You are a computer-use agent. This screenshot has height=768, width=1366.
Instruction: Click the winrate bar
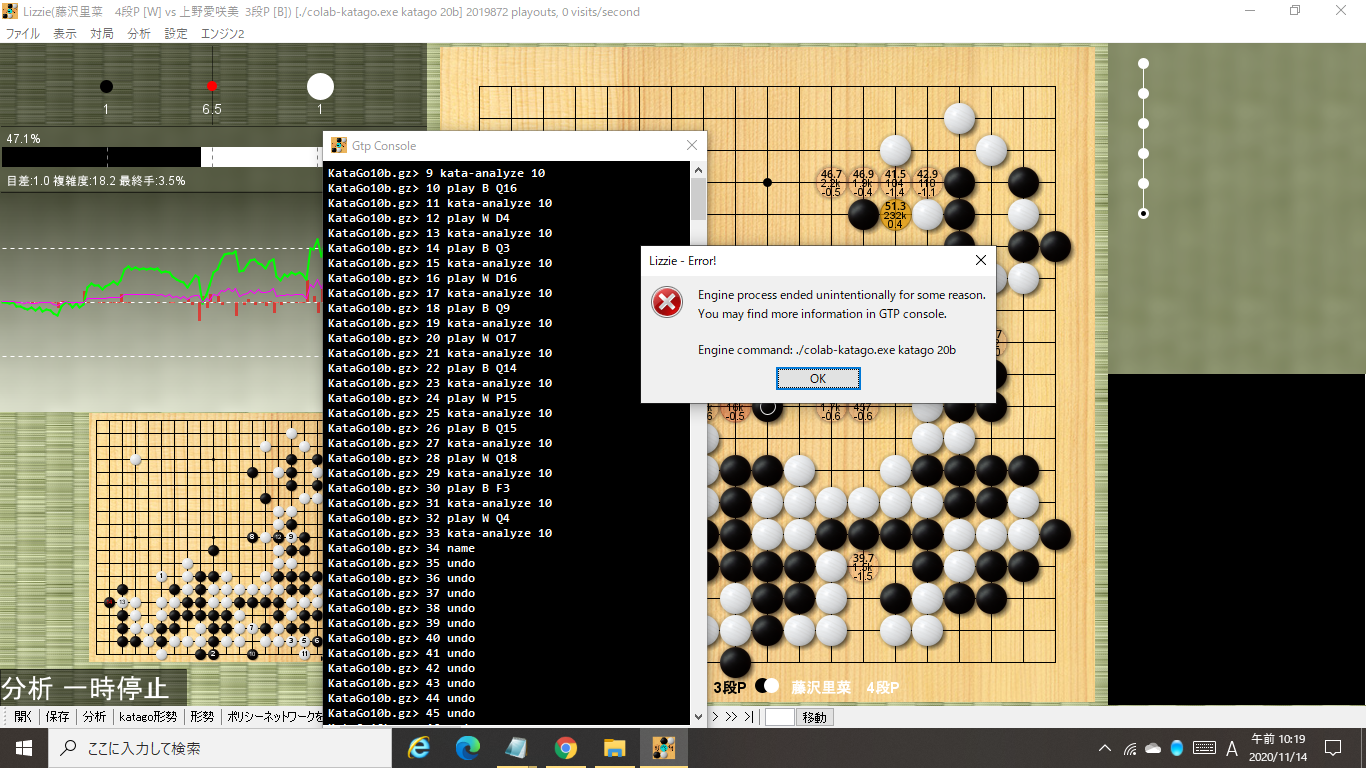pyautogui.click(x=162, y=156)
